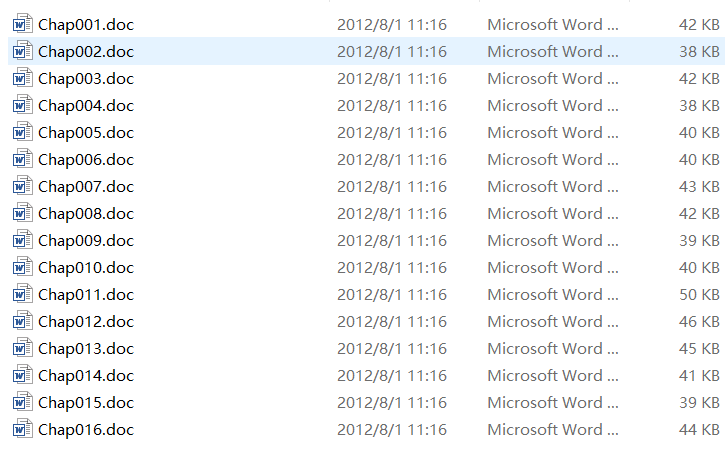Click the Word icon next to Chap001.doc
The image size is (728, 452).
coord(22,24)
